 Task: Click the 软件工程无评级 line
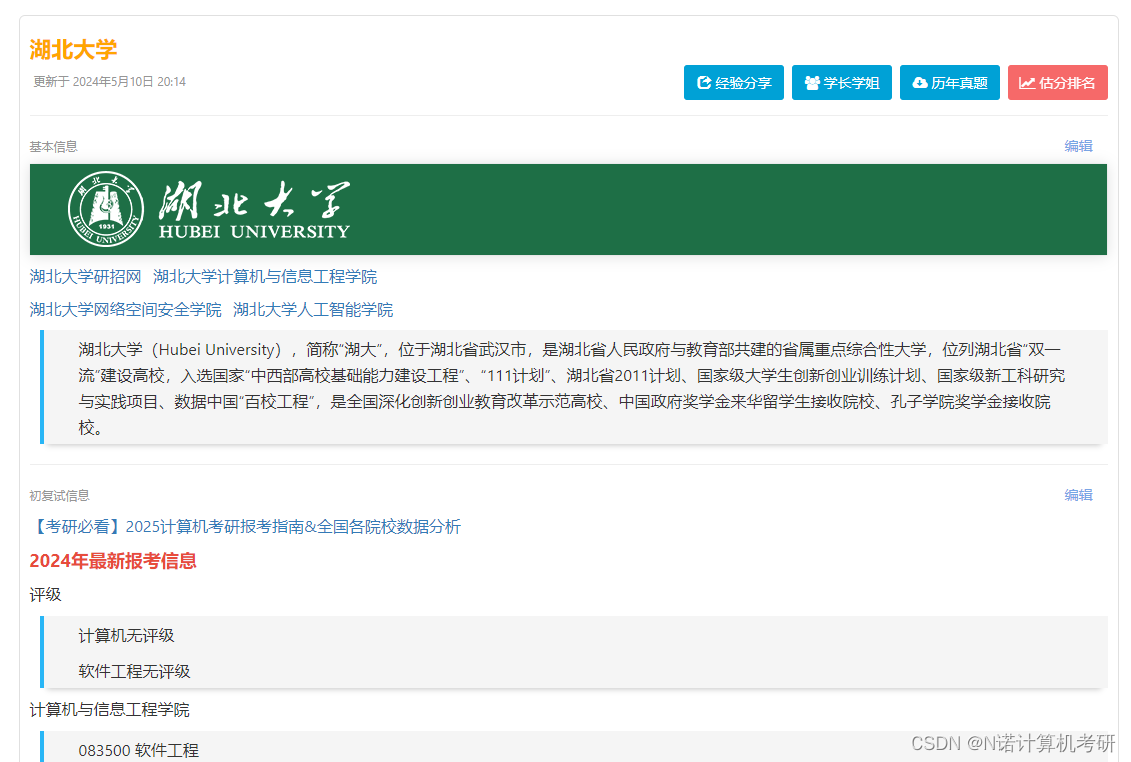pos(134,672)
